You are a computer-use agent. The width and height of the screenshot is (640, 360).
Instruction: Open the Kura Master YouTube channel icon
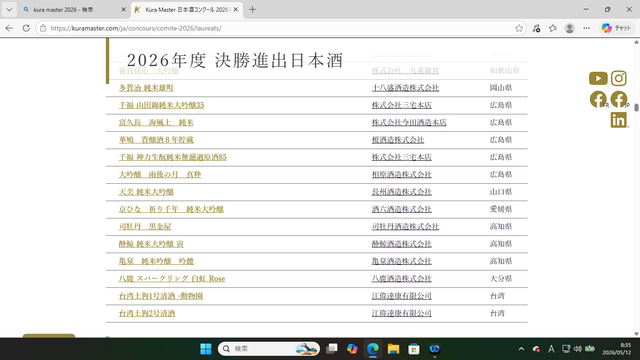598,78
